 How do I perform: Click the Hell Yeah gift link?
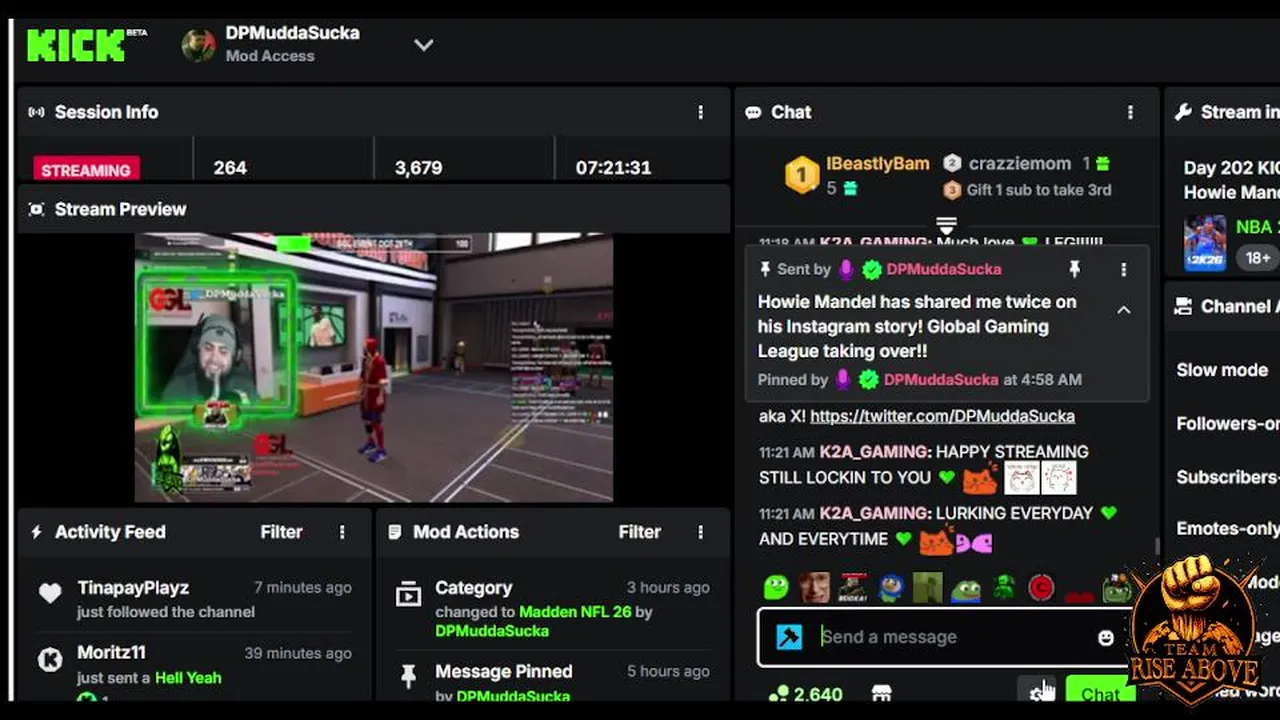(x=188, y=677)
